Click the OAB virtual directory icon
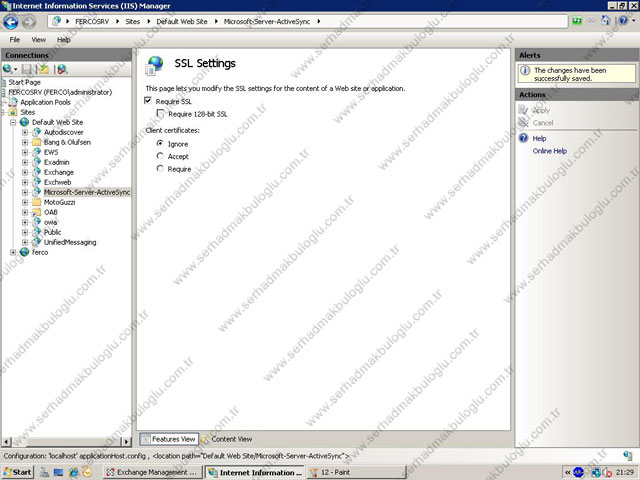 coord(36,212)
